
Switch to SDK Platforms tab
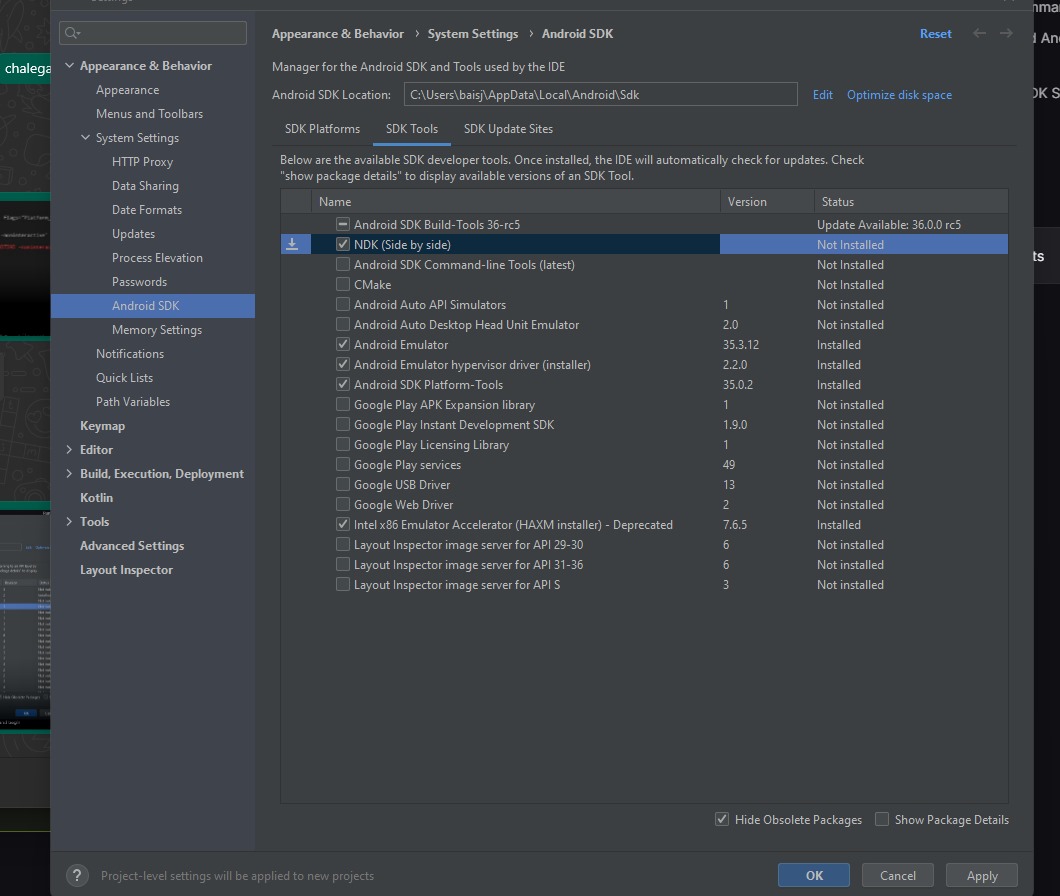click(322, 129)
